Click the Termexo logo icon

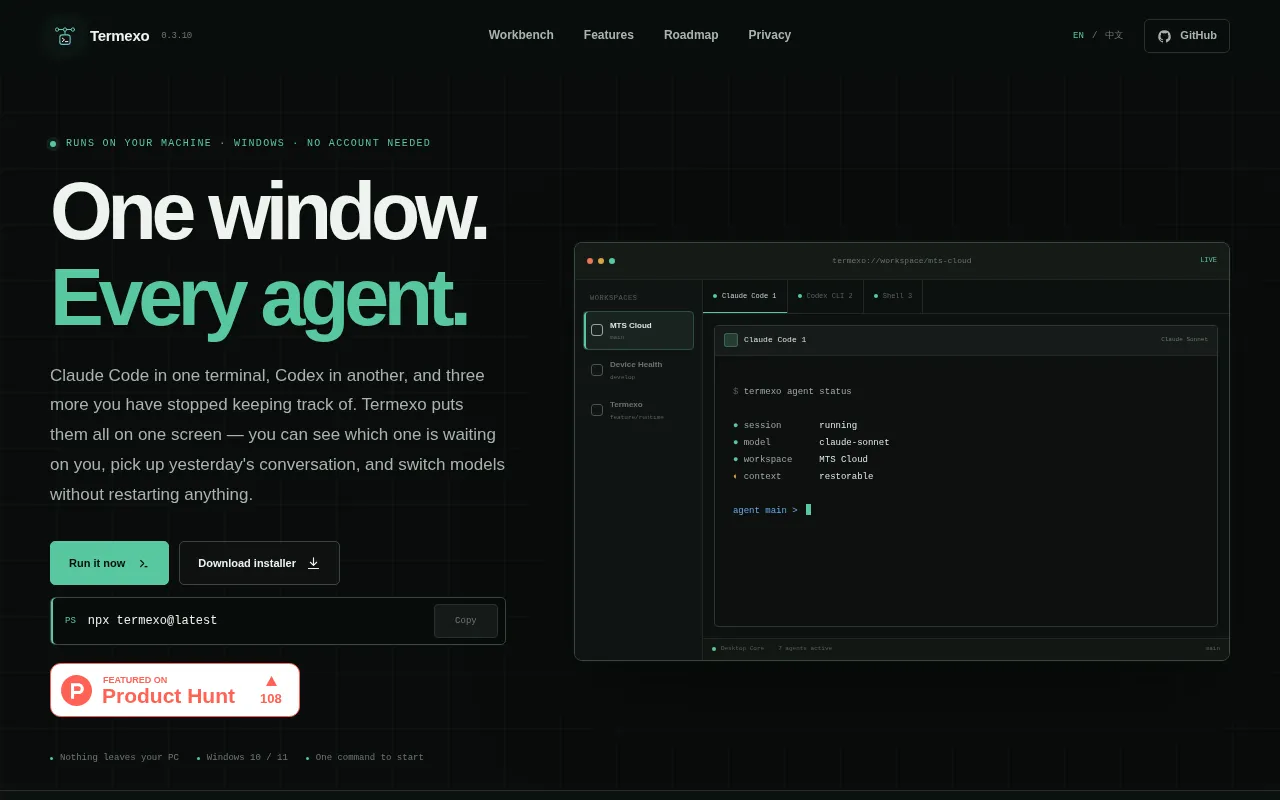[x=65, y=36]
